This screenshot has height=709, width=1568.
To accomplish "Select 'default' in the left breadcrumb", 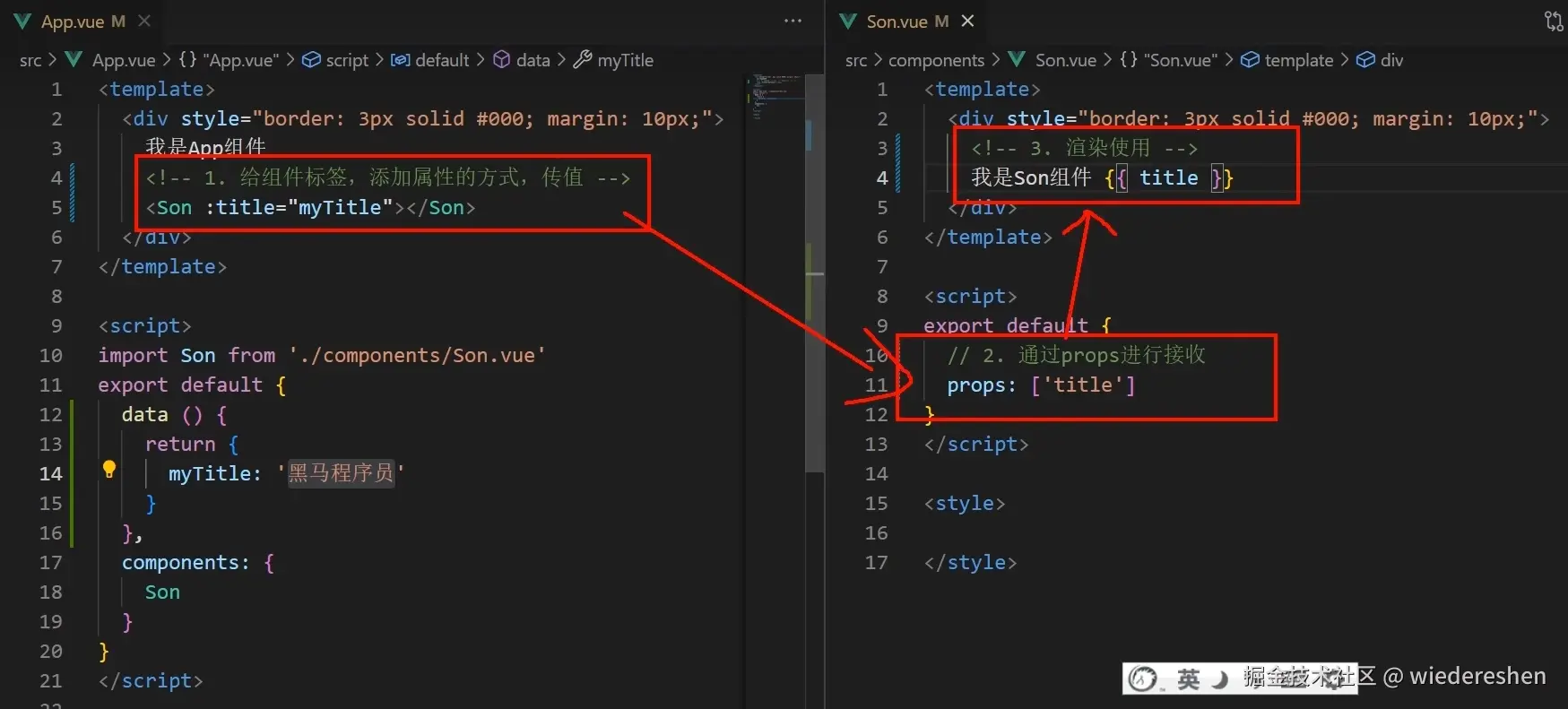I will (442, 60).
